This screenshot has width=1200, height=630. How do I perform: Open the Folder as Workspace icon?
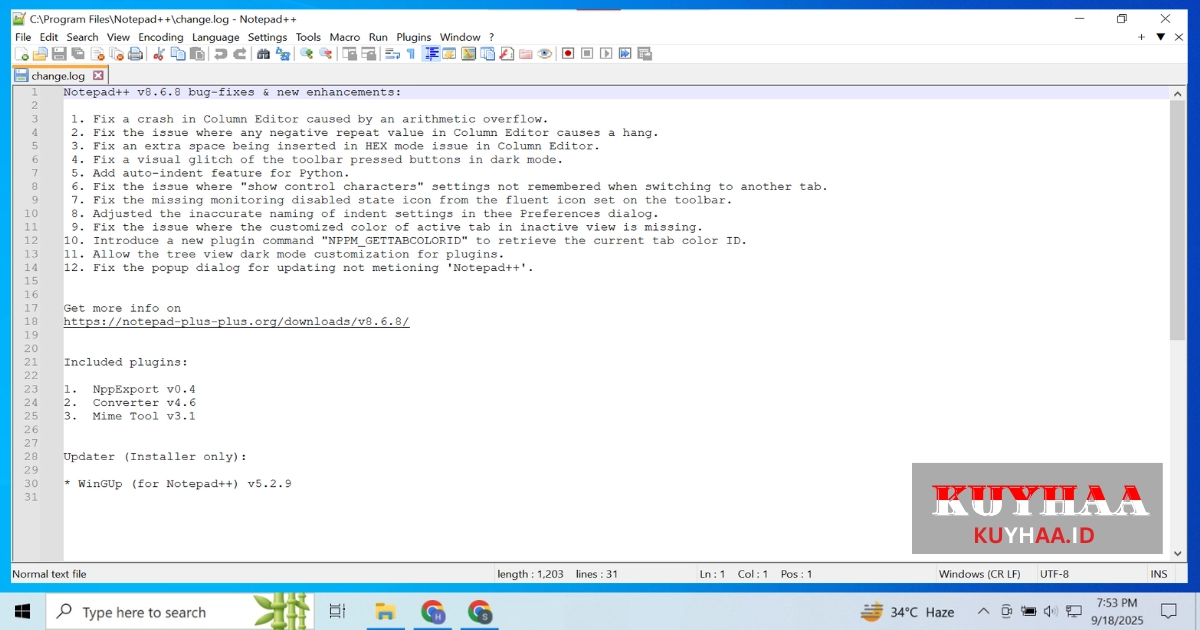coord(525,54)
